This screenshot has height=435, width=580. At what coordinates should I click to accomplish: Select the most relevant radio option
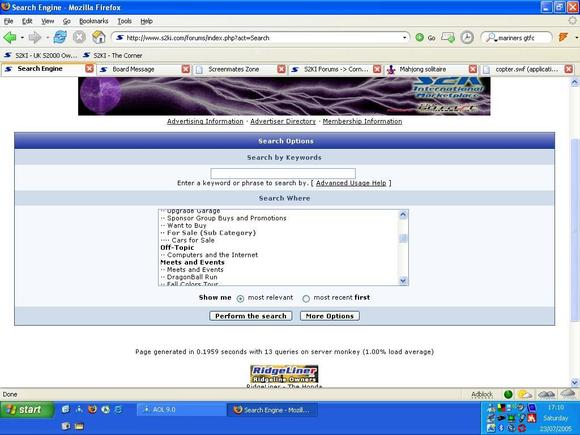[240, 299]
